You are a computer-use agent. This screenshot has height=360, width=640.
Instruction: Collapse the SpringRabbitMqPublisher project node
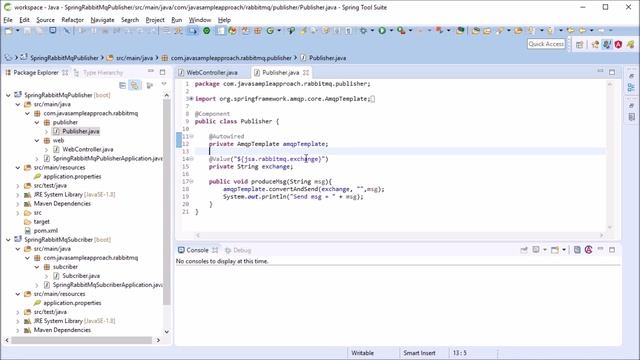(8, 95)
